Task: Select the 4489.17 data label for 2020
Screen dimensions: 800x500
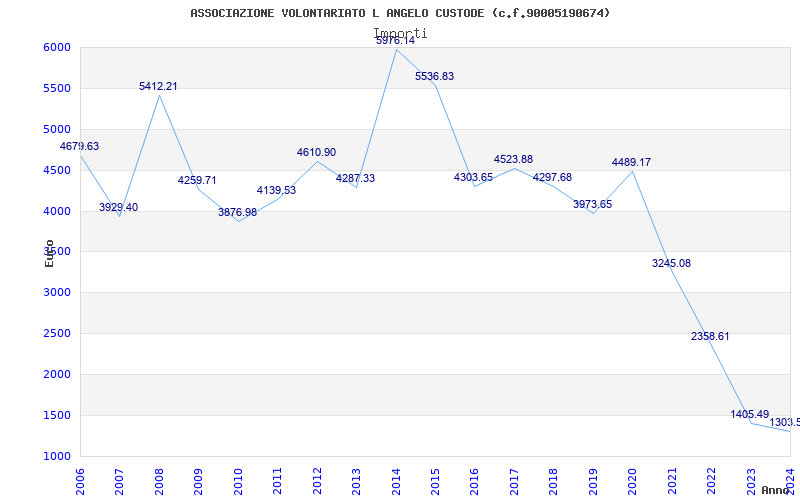Action: tap(631, 162)
